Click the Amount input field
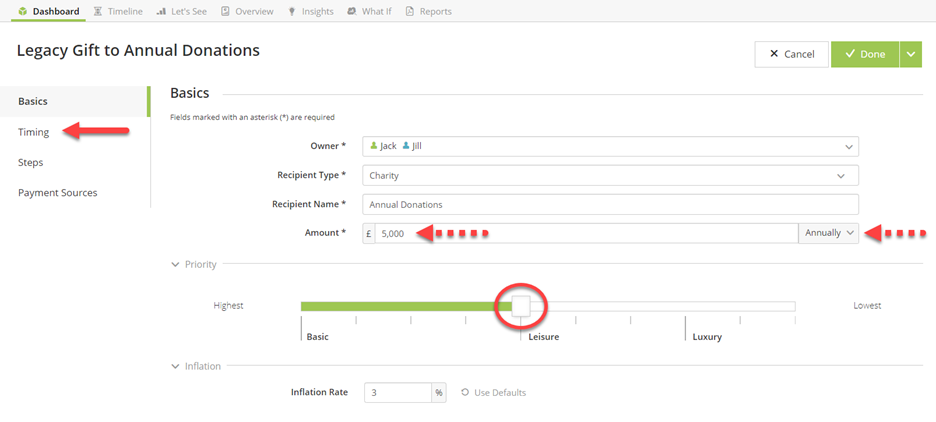936x422 pixels. point(586,233)
